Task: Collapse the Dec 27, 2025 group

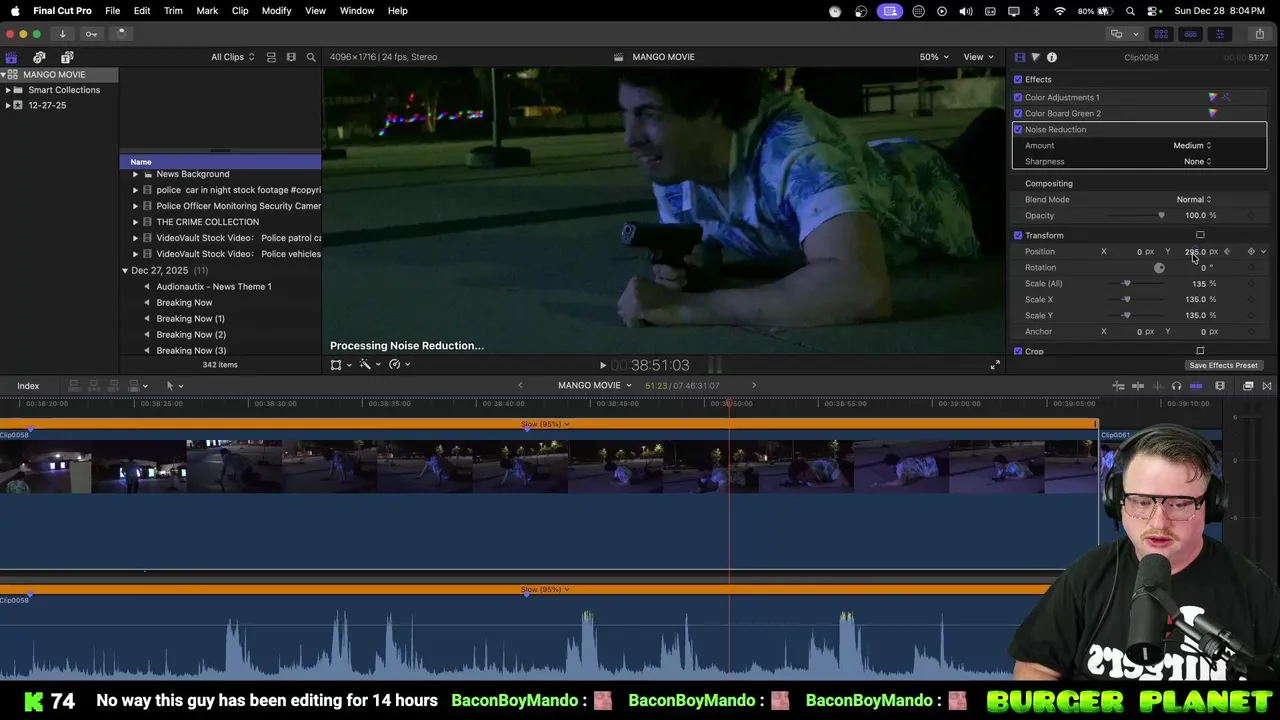Action: tap(125, 270)
